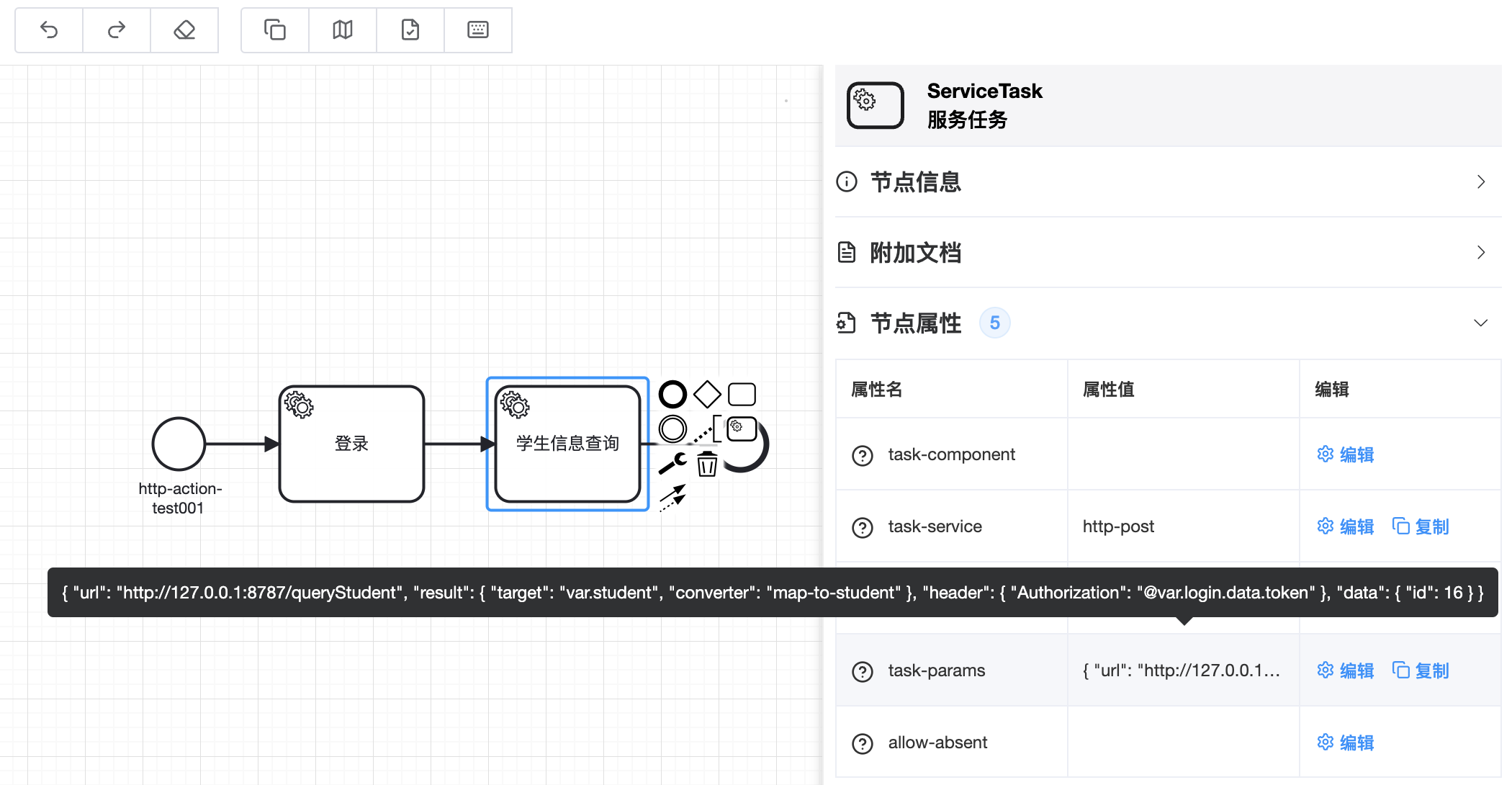1512x785 pixels.
Task: Delete selected task with trash icon
Action: (707, 464)
